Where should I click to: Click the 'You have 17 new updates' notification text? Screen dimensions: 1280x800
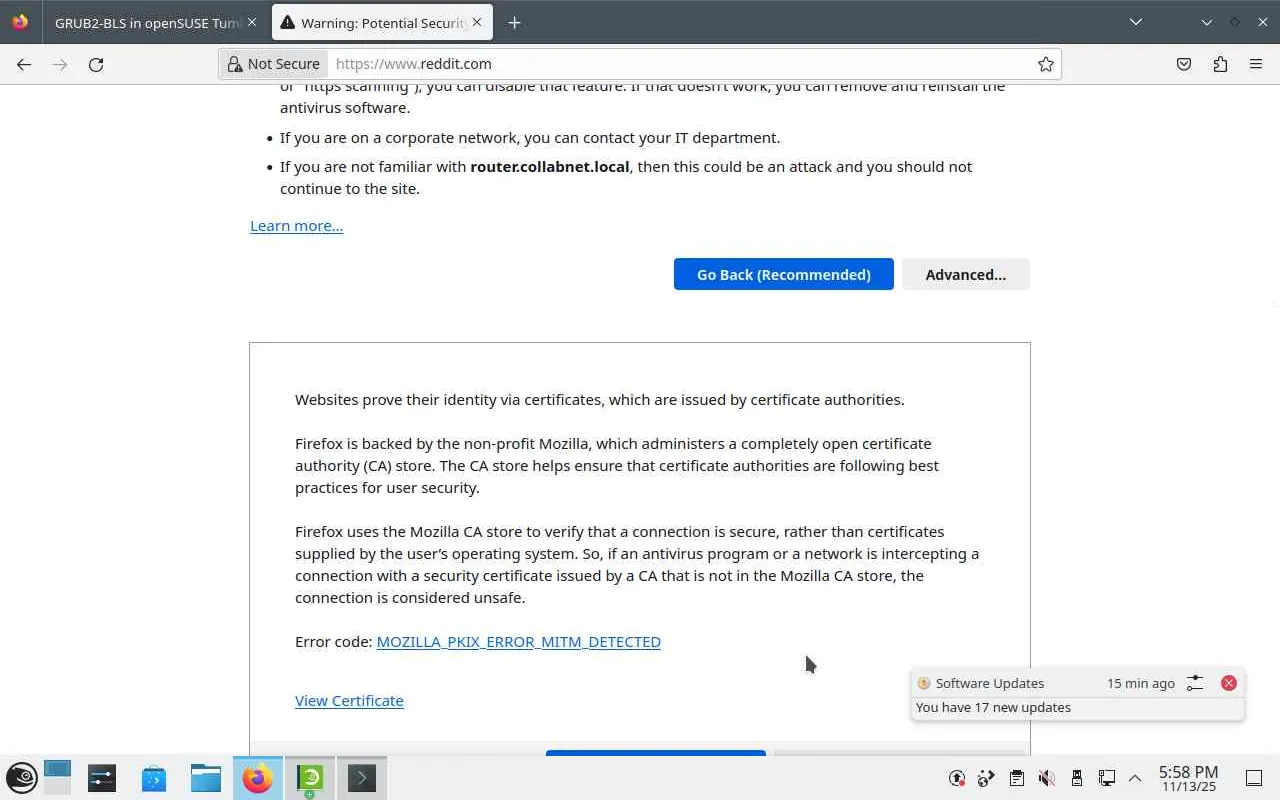tap(993, 707)
